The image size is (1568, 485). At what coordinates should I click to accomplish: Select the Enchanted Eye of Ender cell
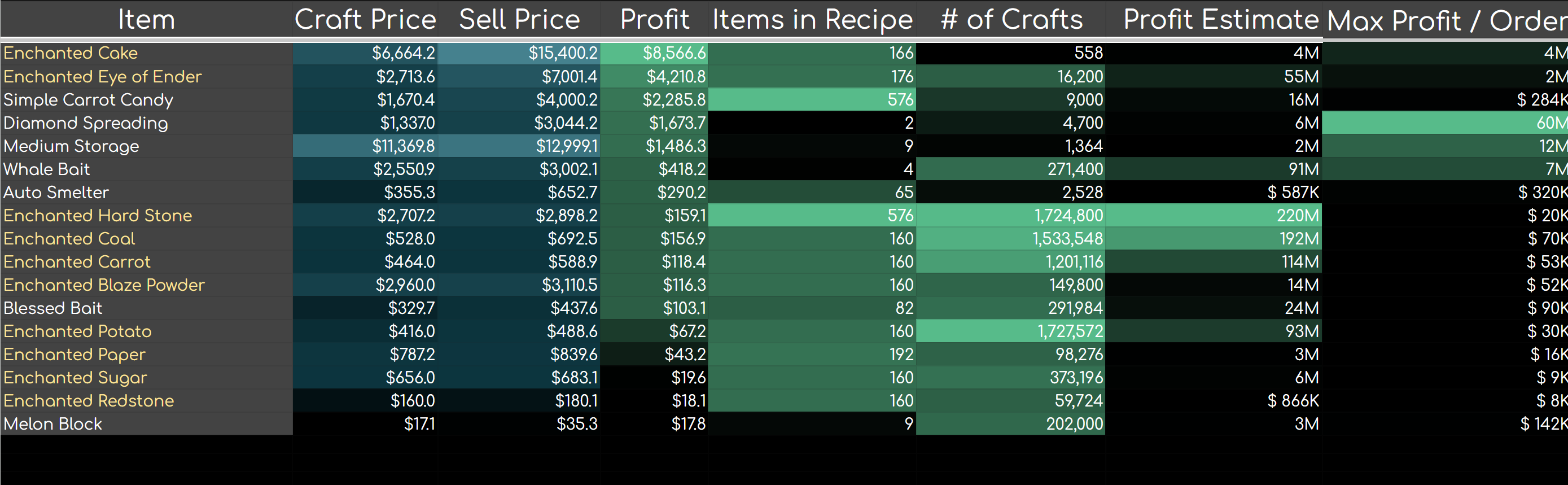(102, 77)
